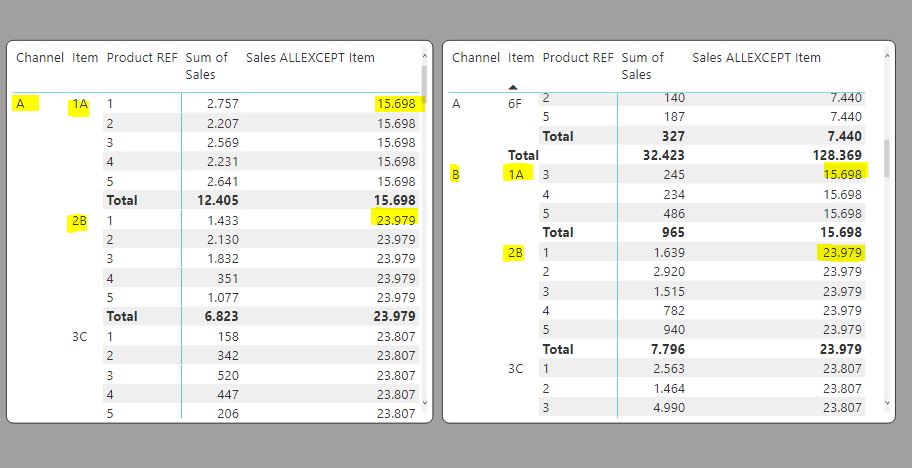912x468 pixels.
Task: Click the bold 327 total value
Action: tap(674, 137)
